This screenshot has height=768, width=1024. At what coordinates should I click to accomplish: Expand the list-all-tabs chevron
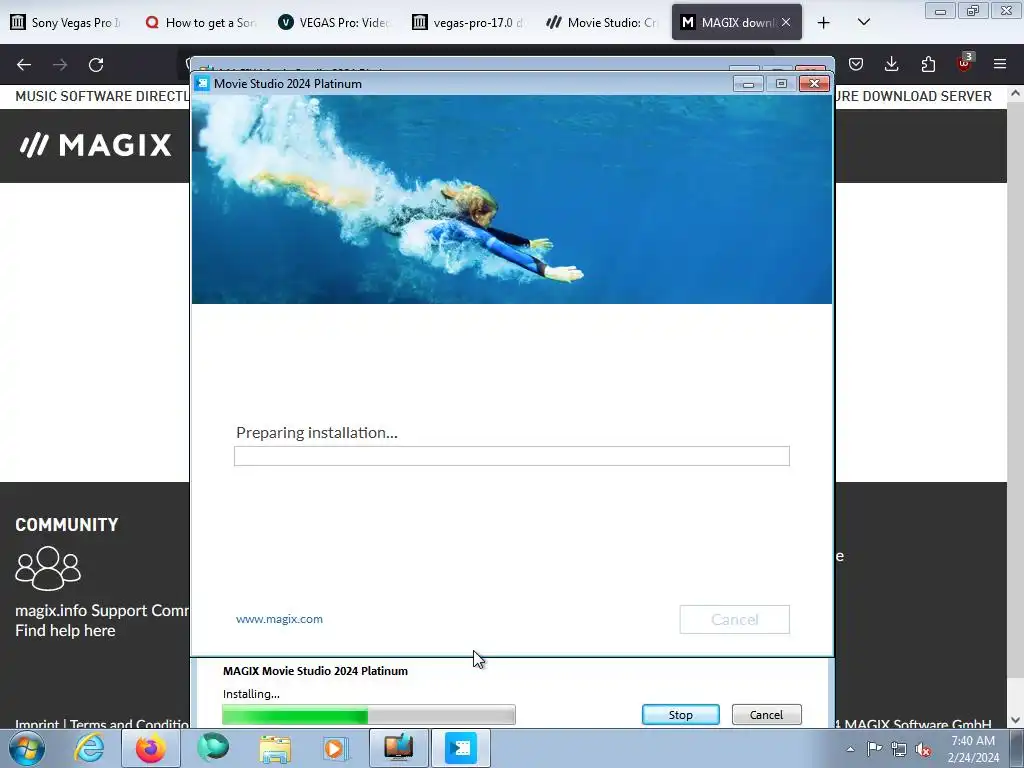(863, 22)
